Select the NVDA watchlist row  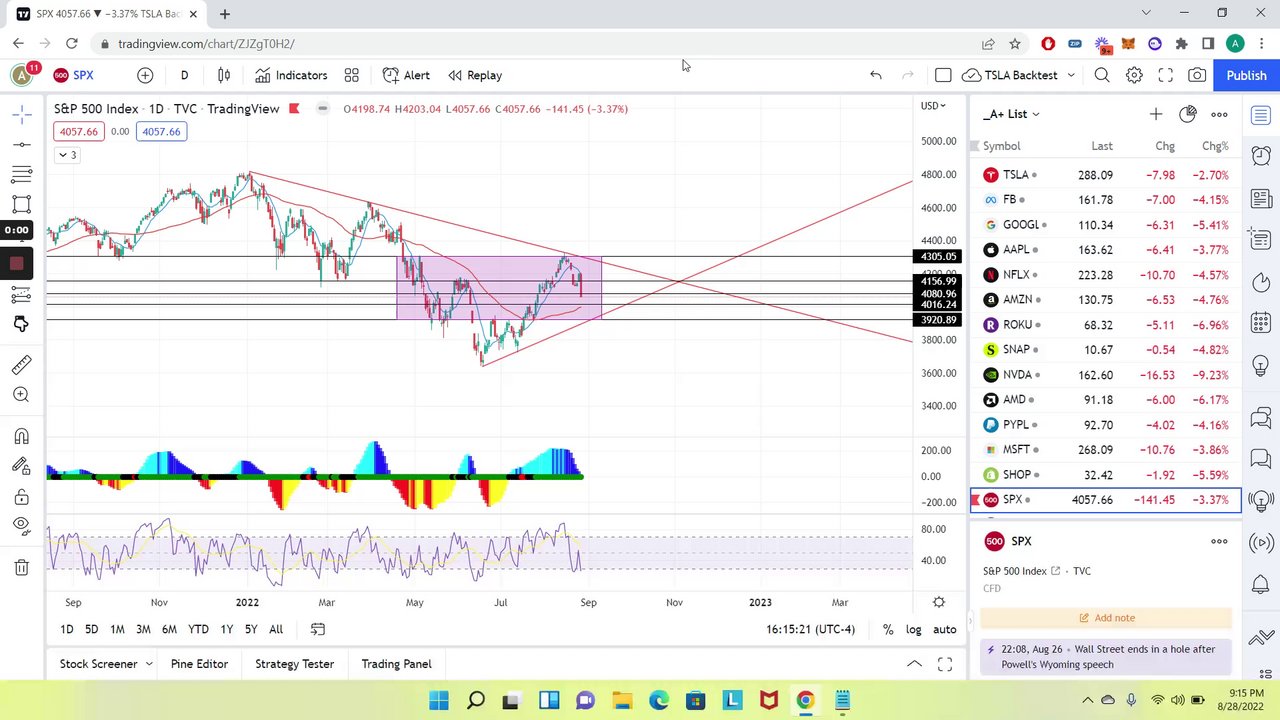click(x=1106, y=375)
